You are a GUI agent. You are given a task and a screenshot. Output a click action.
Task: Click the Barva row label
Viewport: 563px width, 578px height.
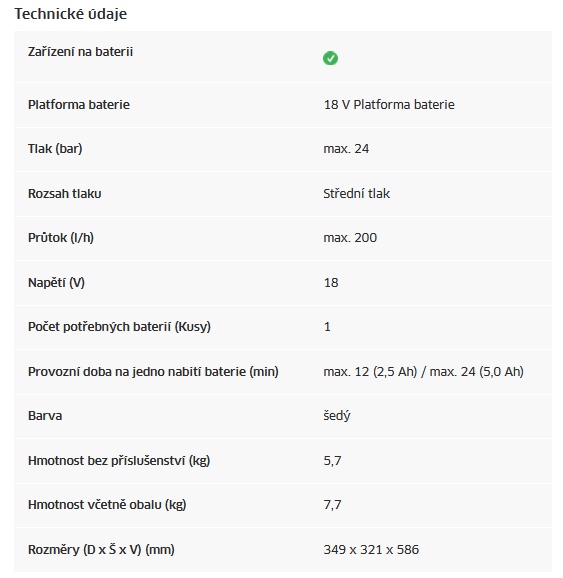pyautogui.click(x=45, y=416)
